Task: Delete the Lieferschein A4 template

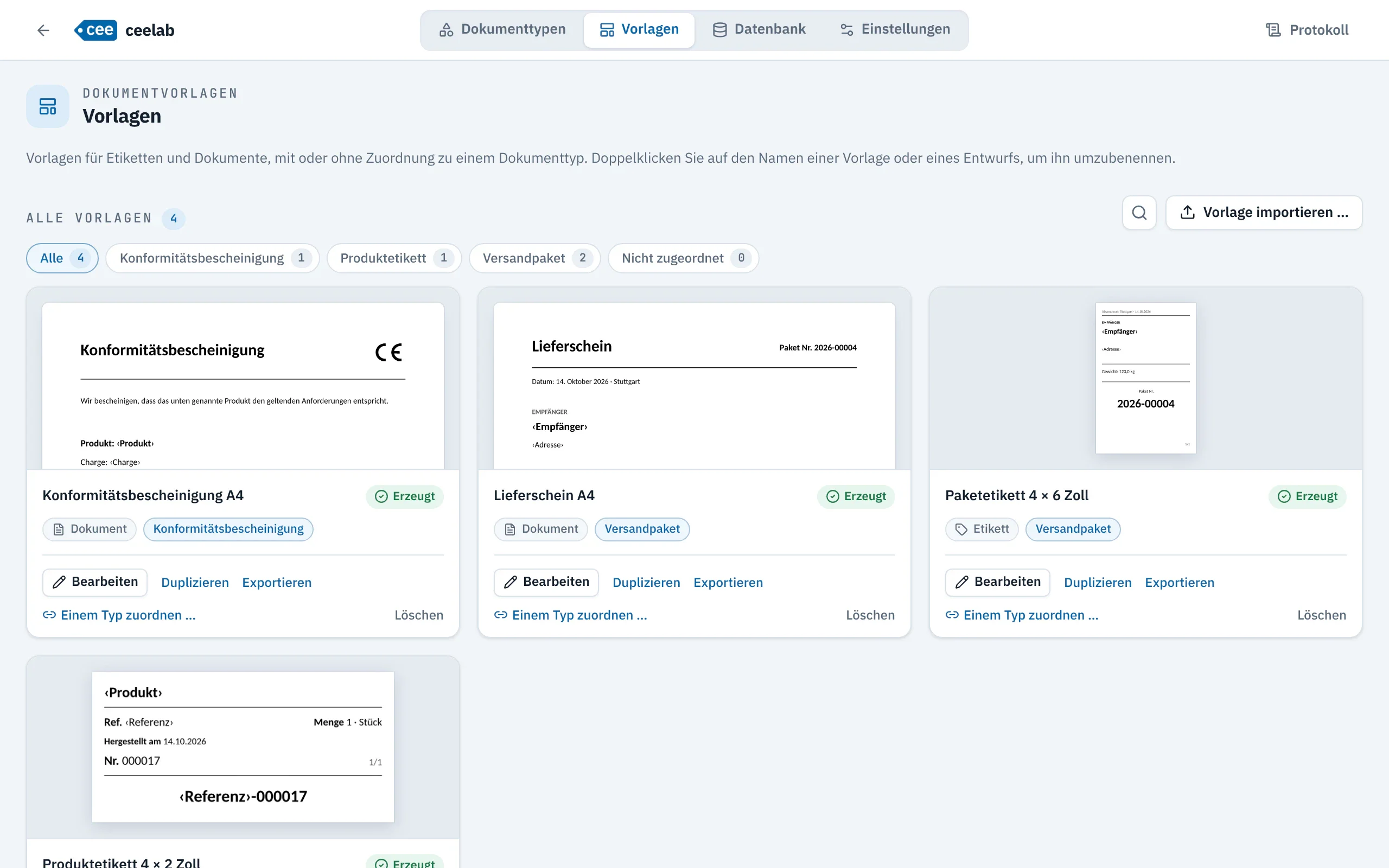Action: (x=870, y=615)
